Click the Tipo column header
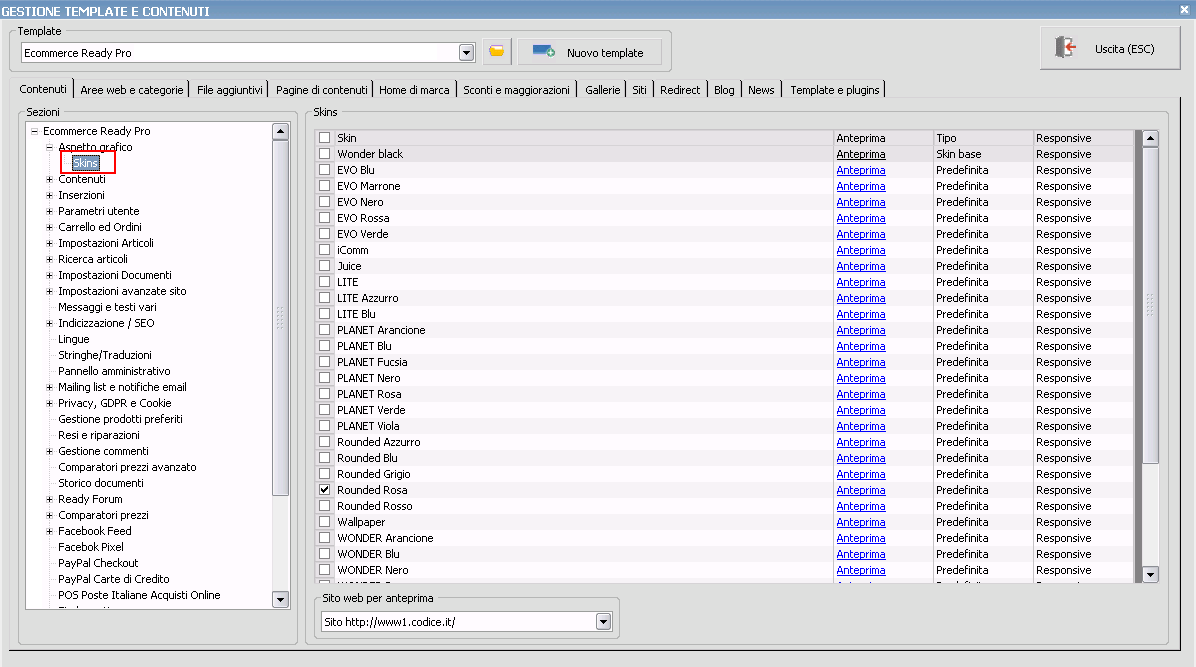 [x=983, y=138]
